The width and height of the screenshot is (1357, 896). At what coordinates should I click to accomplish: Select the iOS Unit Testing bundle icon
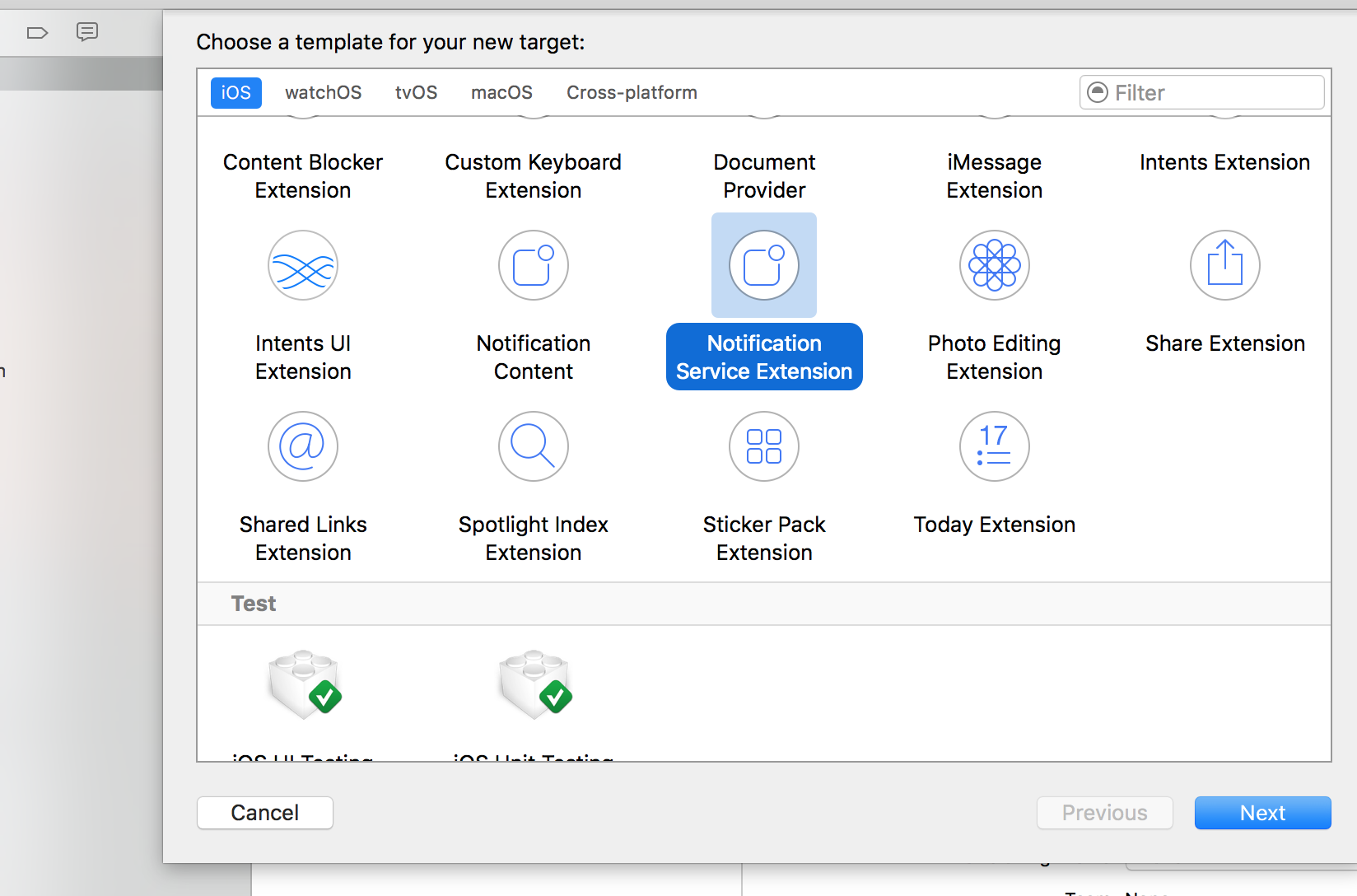click(535, 684)
